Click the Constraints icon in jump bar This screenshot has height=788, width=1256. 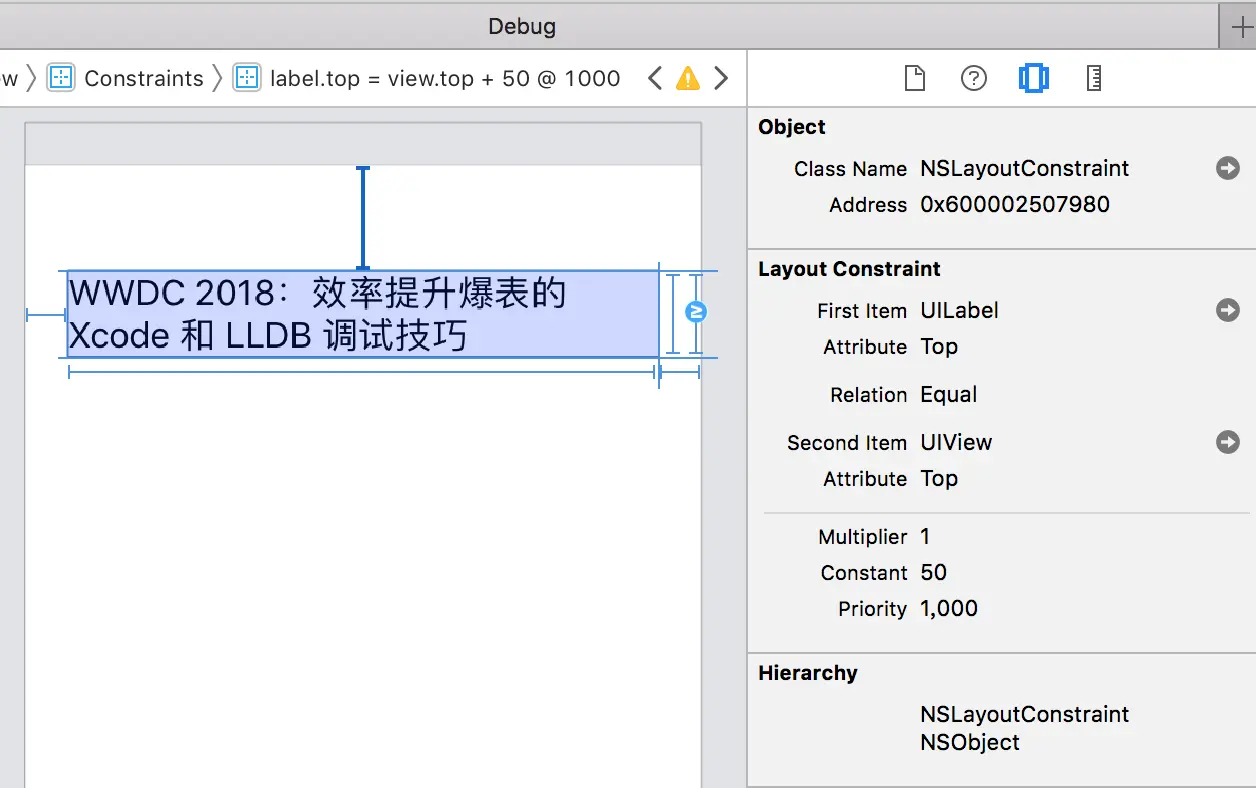(61, 78)
